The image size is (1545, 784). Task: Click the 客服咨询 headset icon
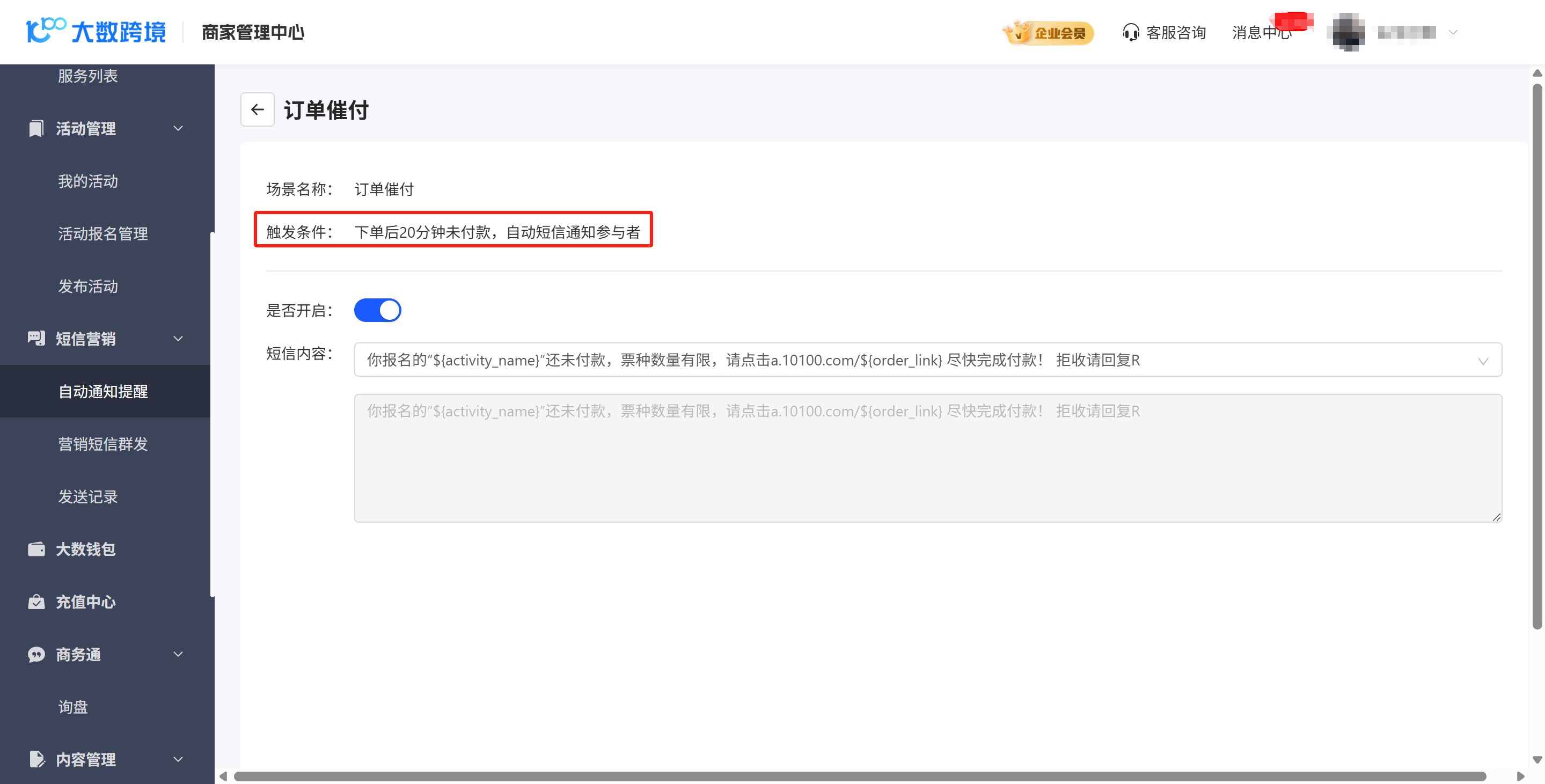pos(1131,32)
